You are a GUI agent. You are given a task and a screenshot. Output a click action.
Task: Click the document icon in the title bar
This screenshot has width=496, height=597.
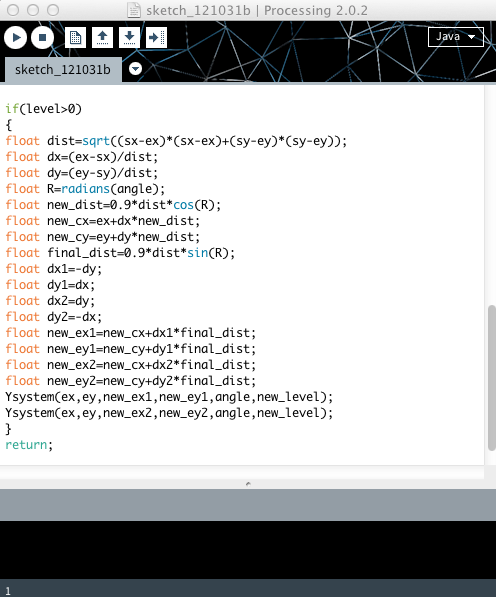pos(134,10)
